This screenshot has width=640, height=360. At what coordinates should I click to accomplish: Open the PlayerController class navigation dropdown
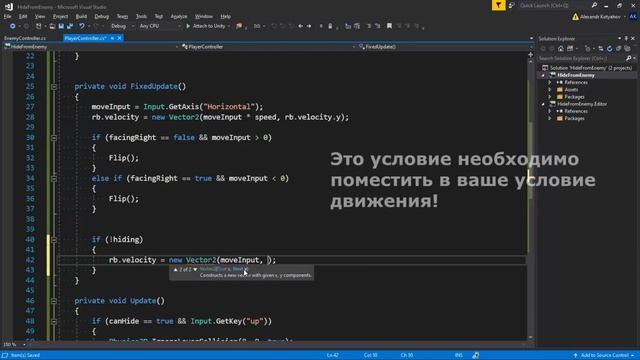(x=268, y=47)
